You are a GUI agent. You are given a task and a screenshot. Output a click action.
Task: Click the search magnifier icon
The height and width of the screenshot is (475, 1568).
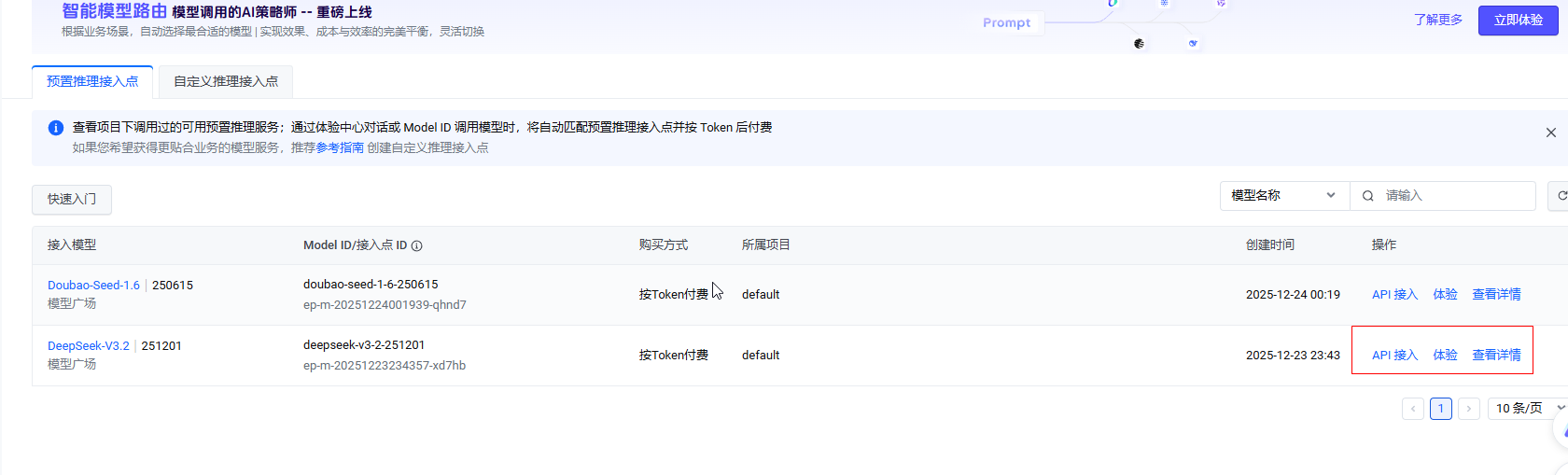click(1367, 196)
